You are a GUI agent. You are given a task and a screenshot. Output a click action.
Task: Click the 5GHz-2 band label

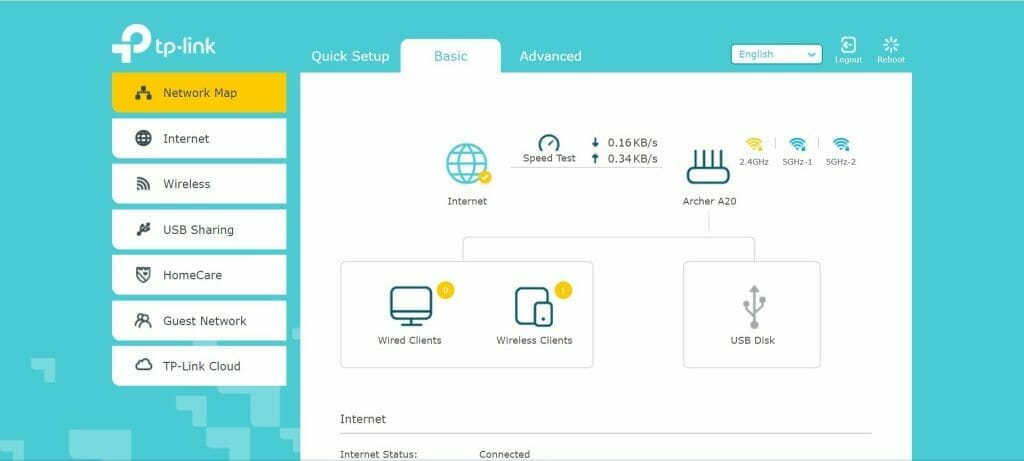[x=840, y=162]
